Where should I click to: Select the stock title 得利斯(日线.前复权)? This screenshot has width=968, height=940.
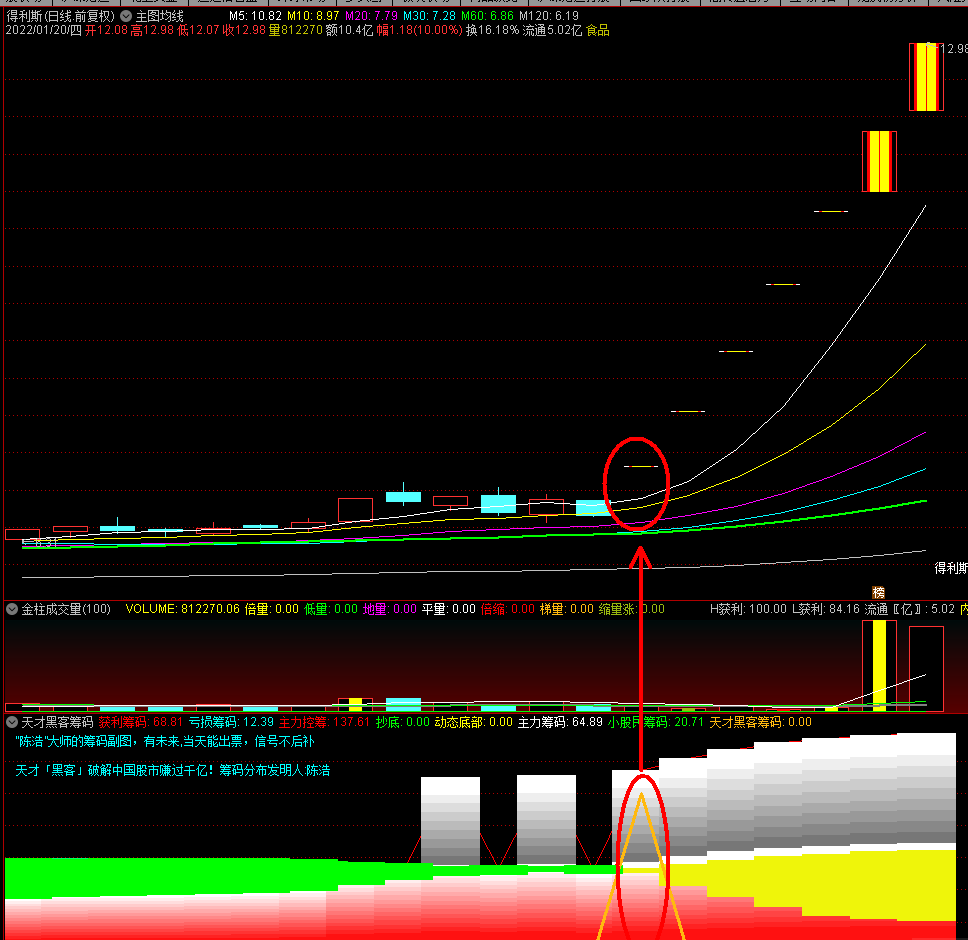click(x=60, y=16)
